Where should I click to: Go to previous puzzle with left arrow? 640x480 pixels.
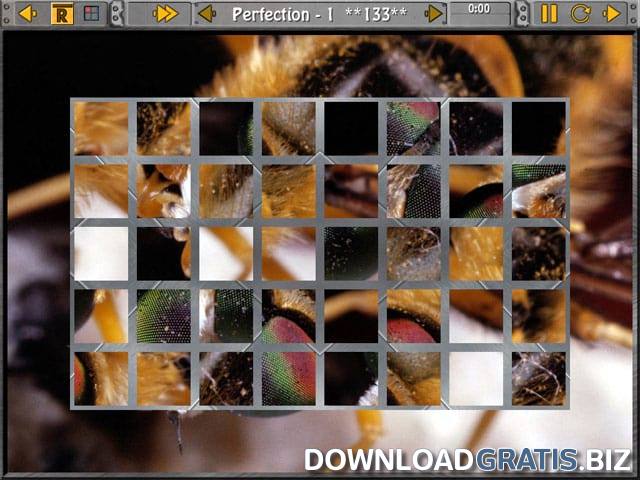coord(206,14)
